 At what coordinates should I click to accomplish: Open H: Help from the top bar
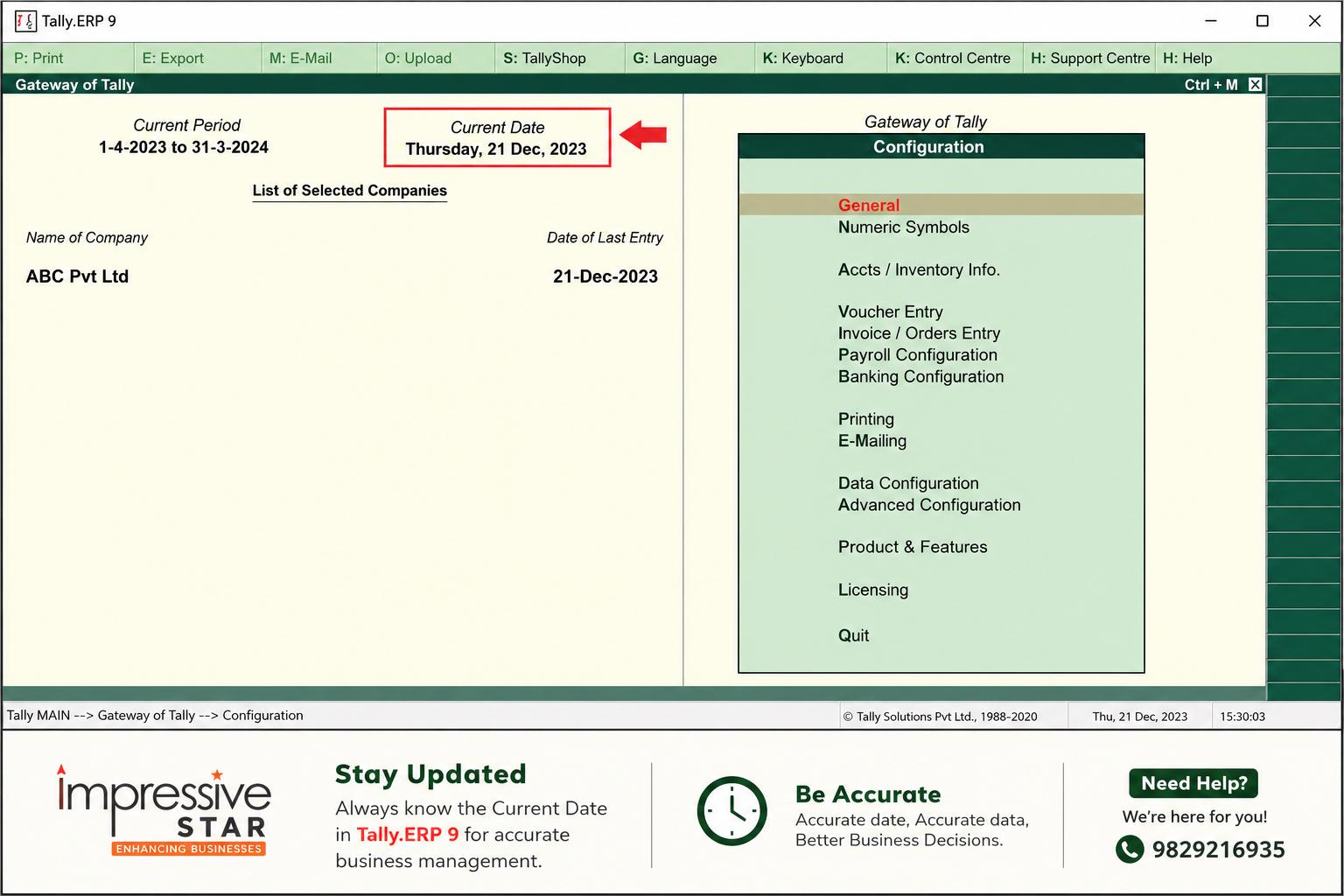(1186, 59)
